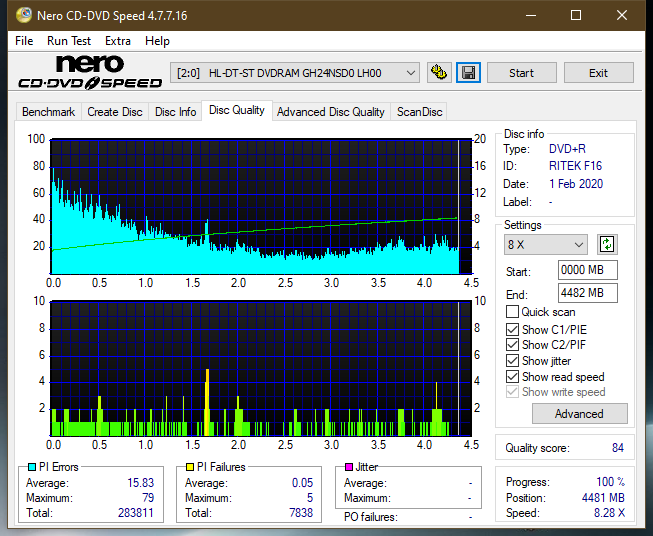Click the Speed value 8.28 X

[609, 513]
